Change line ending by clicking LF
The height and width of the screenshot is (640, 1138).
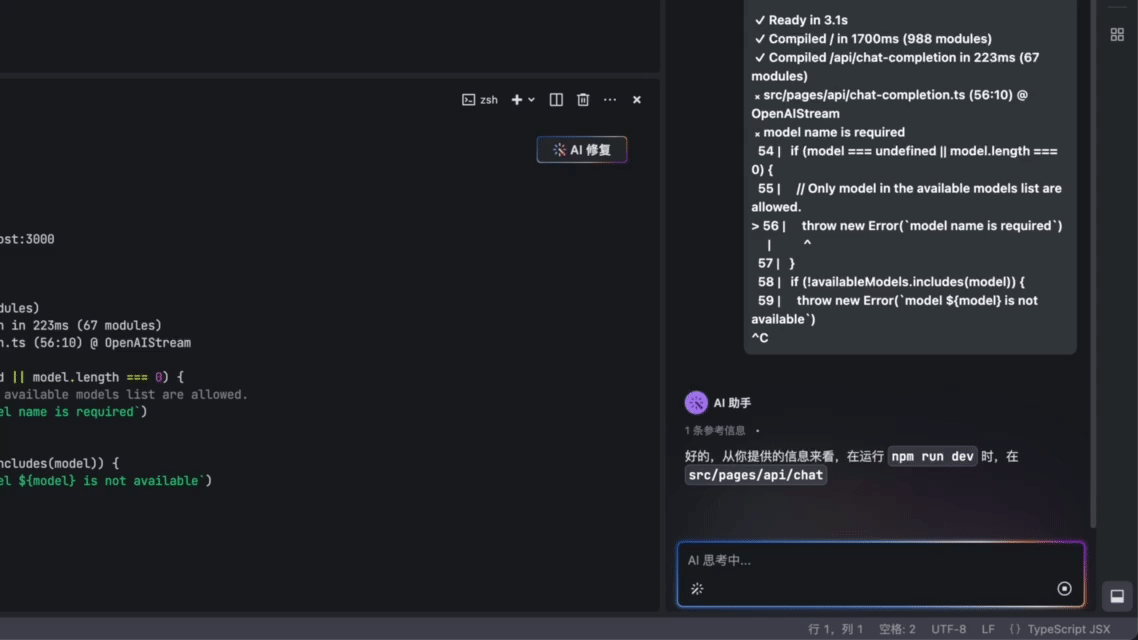(987, 629)
